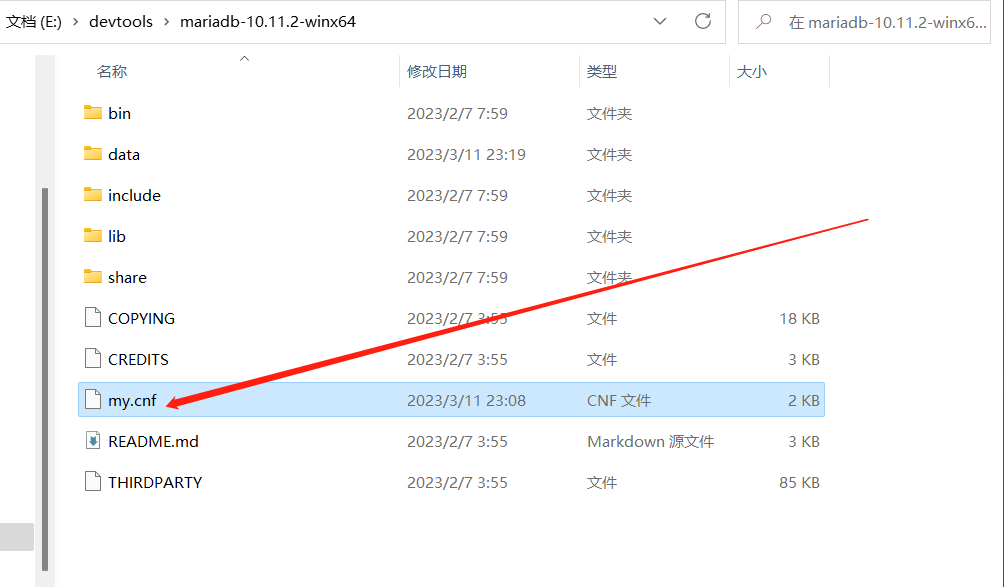Select the CREDITS file name

[x=138, y=359]
